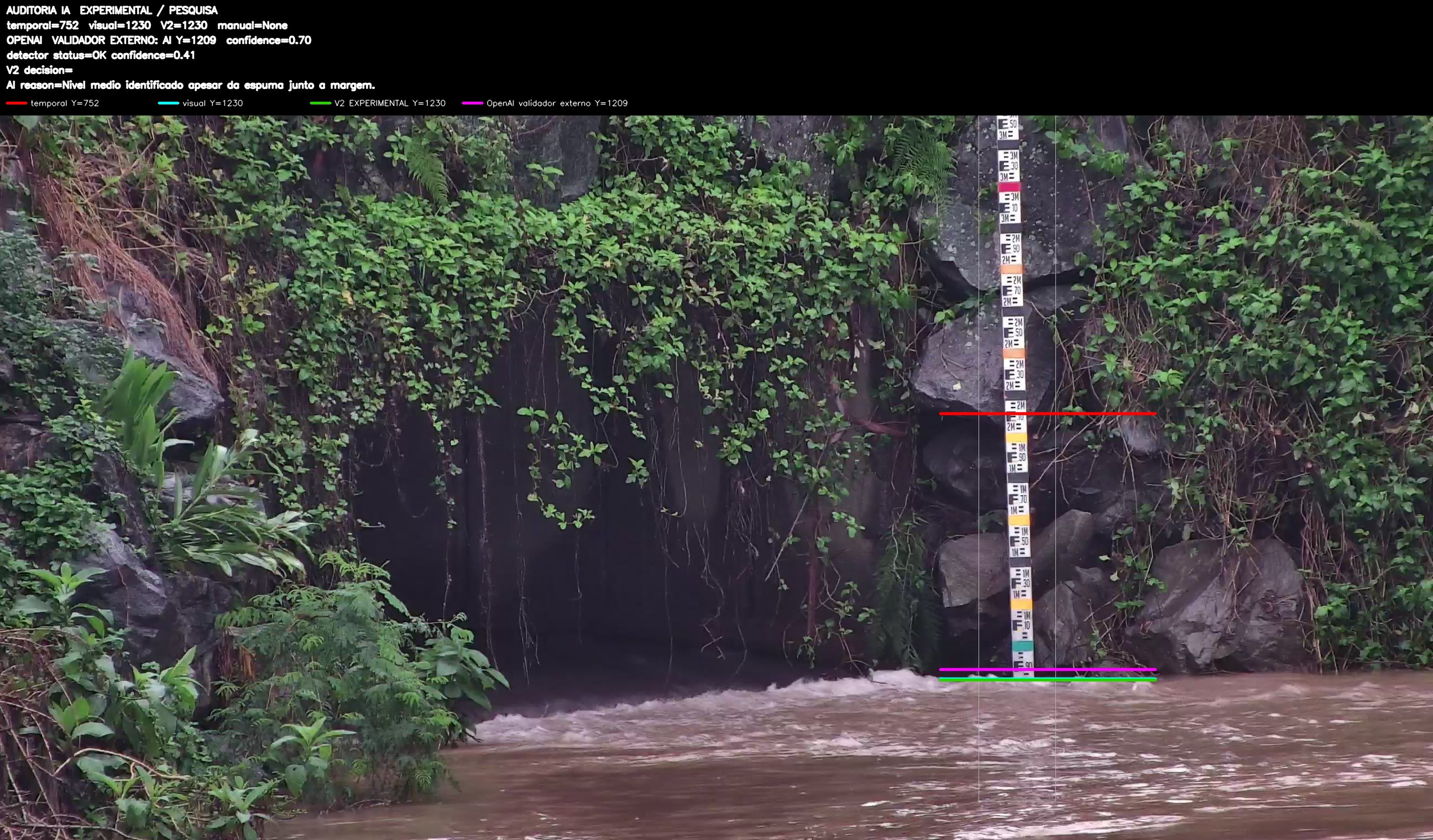Click the "2M 30" mark on staff gauge
This screenshot has height=840, width=1433.
pyautogui.click(x=1014, y=375)
